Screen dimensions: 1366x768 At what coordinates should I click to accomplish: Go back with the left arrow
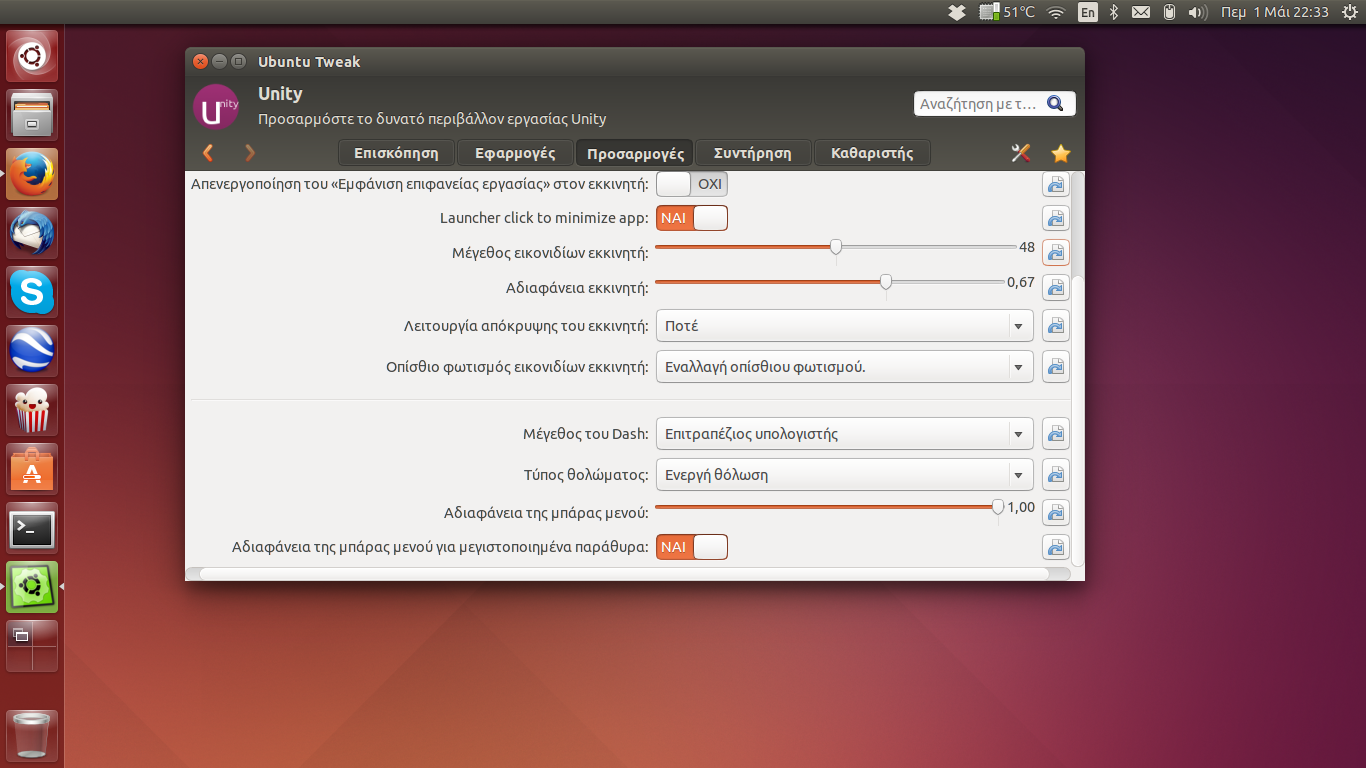[x=208, y=153]
